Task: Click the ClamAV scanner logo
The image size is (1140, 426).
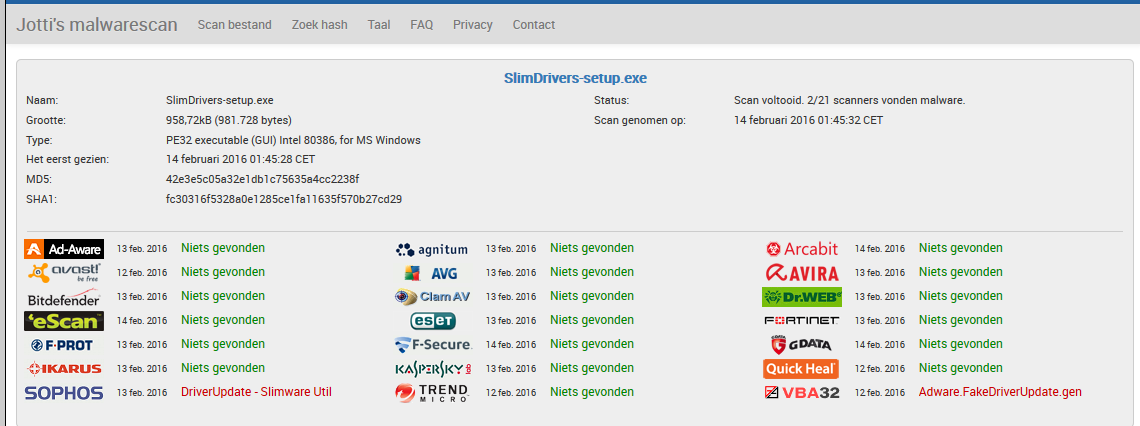Action: click(x=432, y=297)
